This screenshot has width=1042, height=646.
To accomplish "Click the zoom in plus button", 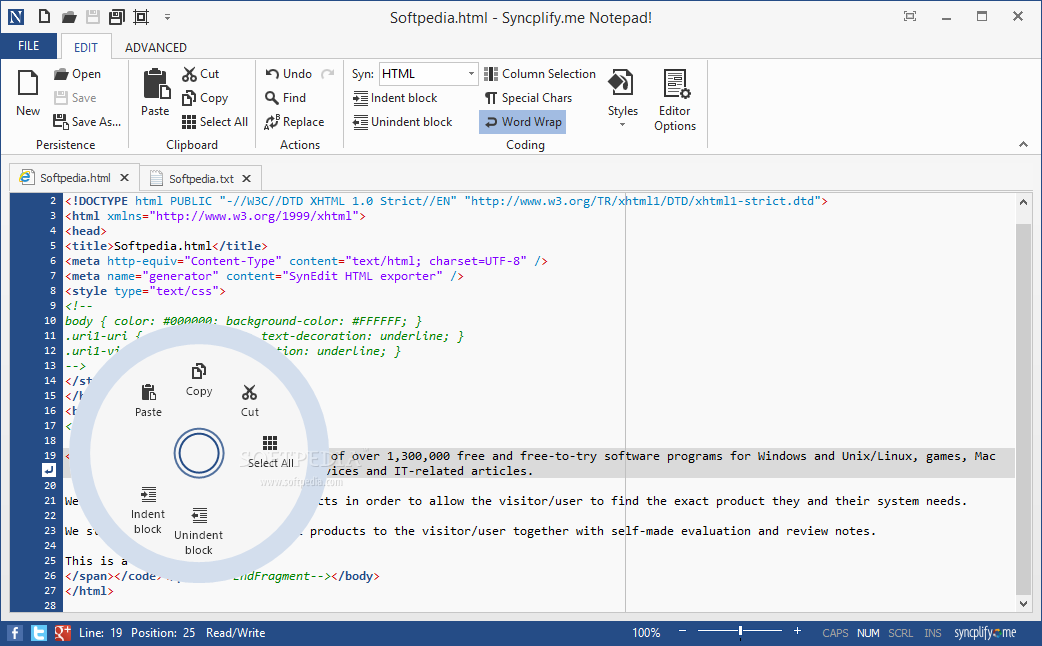I will [797, 631].
